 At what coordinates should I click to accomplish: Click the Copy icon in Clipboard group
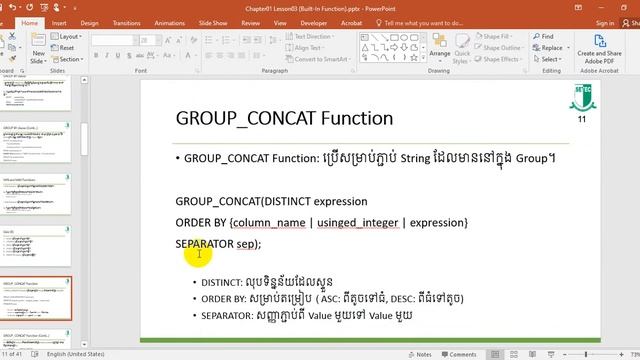[x=12, y=47]
